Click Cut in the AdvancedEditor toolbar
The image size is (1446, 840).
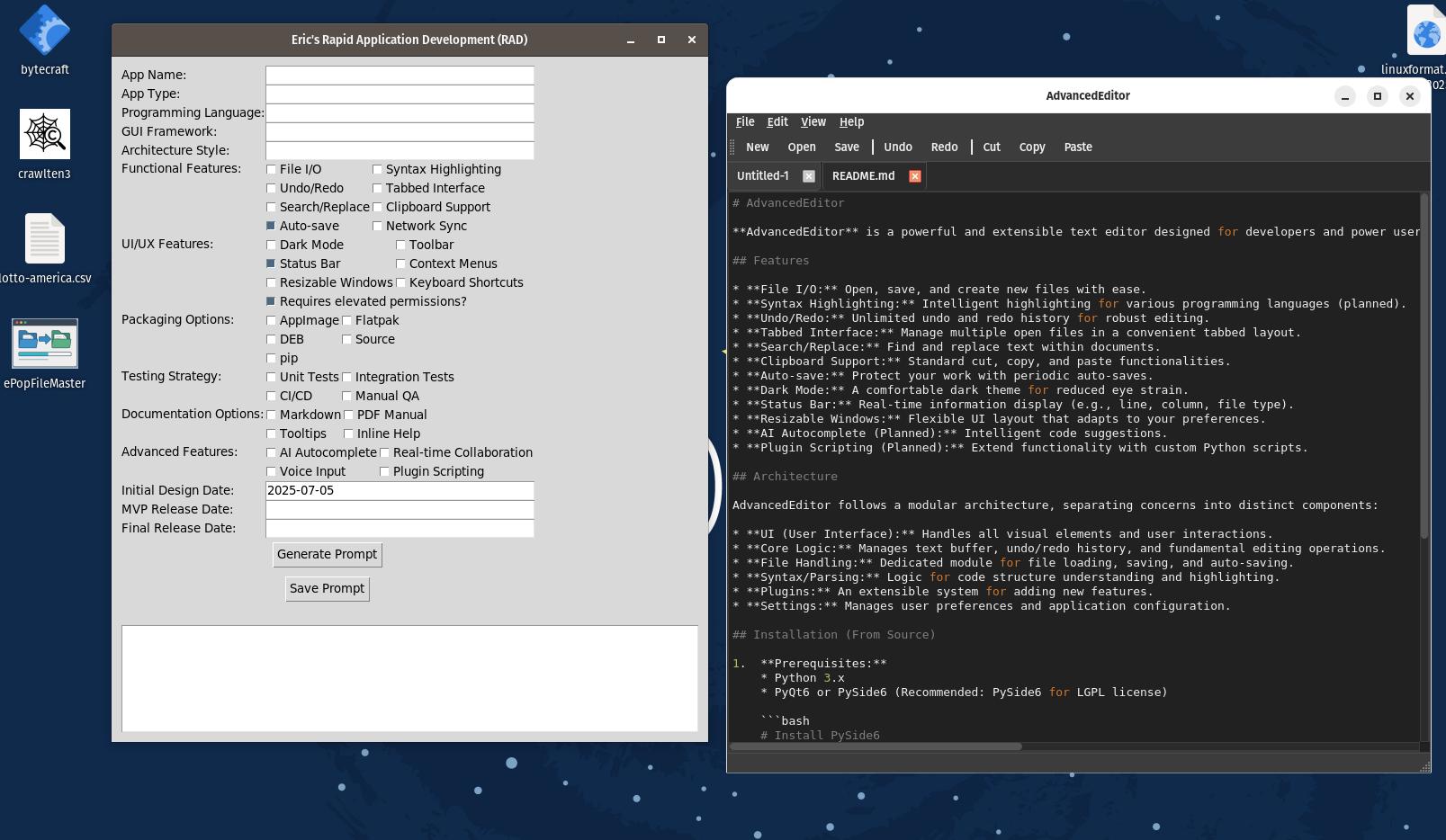pyautogui.click(x=992, y=147)
